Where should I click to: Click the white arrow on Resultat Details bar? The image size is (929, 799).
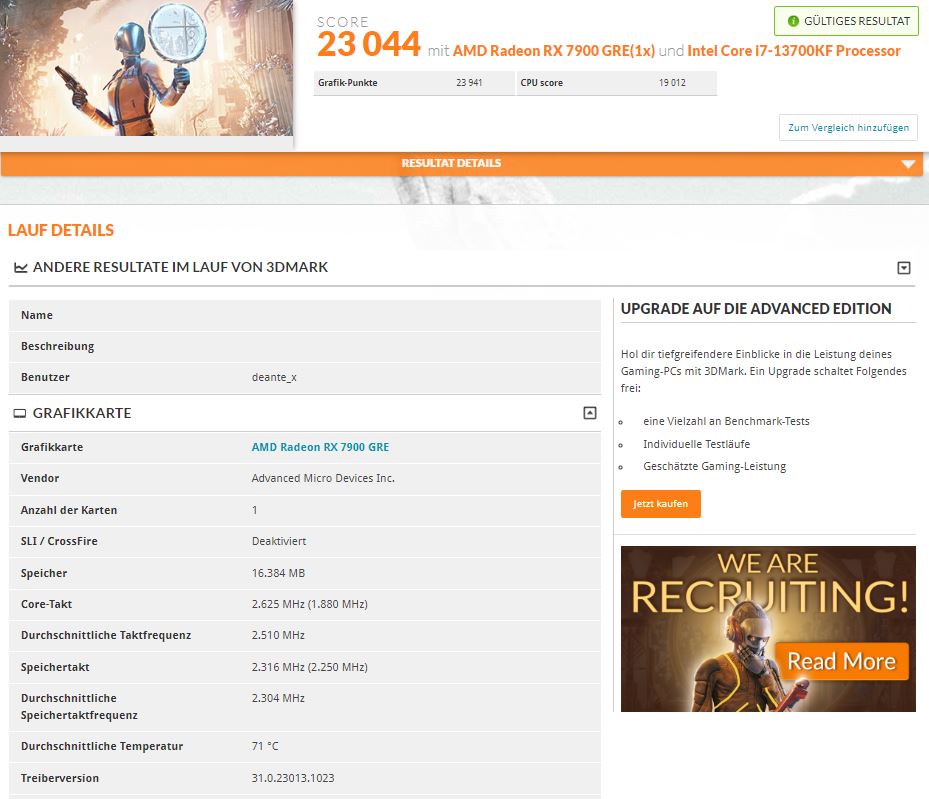coord(908,164)
